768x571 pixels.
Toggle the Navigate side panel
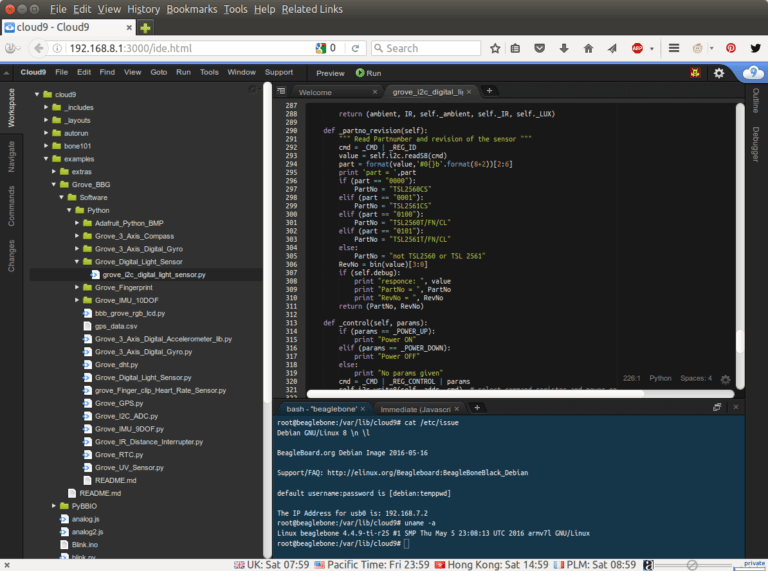[11, 157]
